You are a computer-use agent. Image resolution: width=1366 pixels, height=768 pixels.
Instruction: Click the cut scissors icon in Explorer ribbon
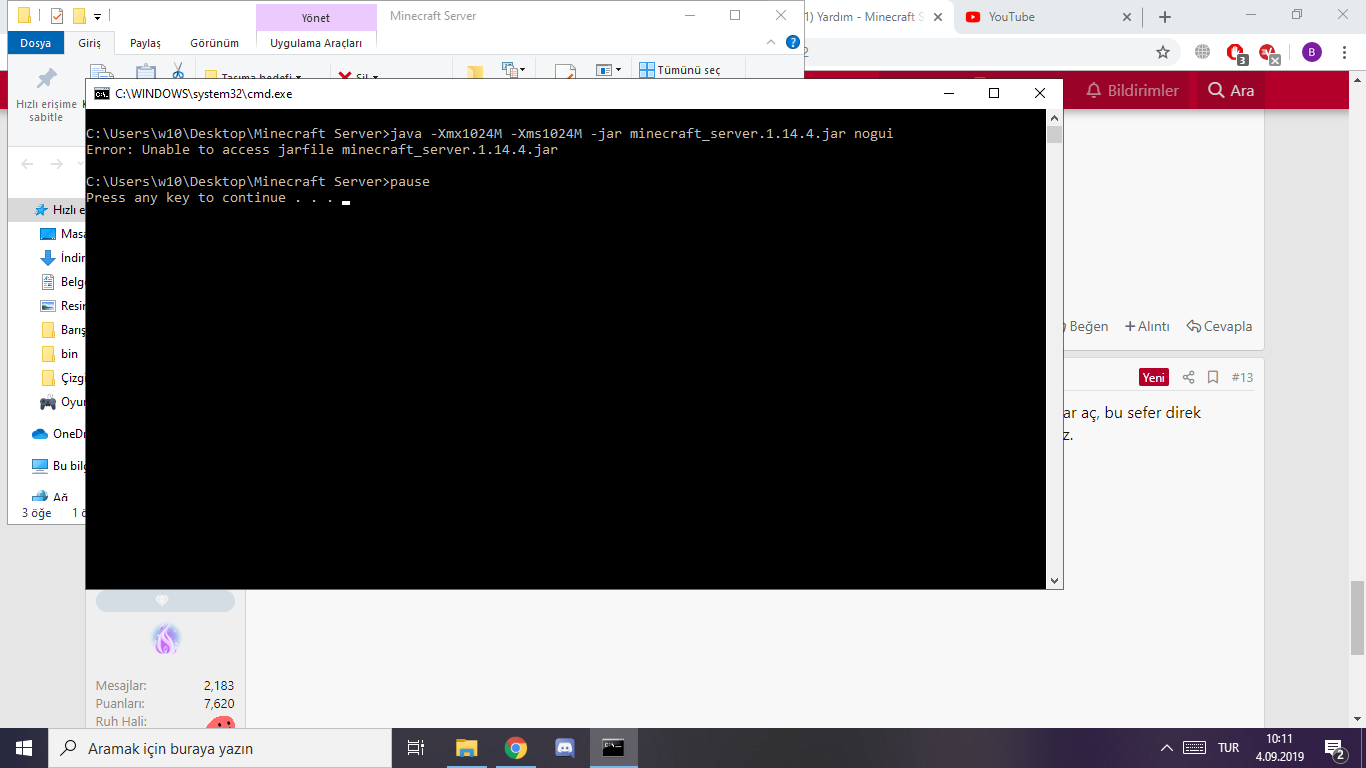pyautogui.click(x=177, y=71)
